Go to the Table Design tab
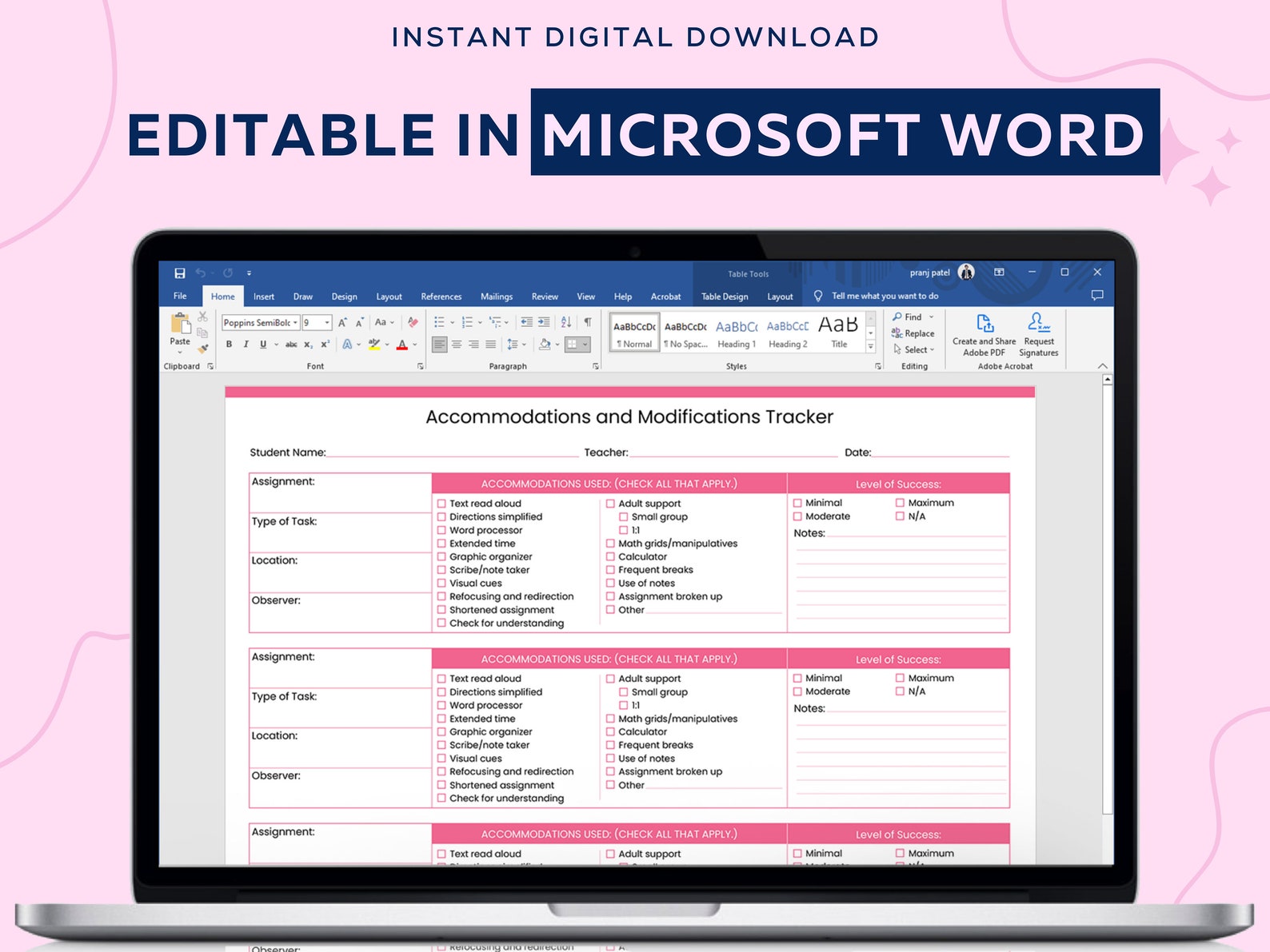 (725, 297)
